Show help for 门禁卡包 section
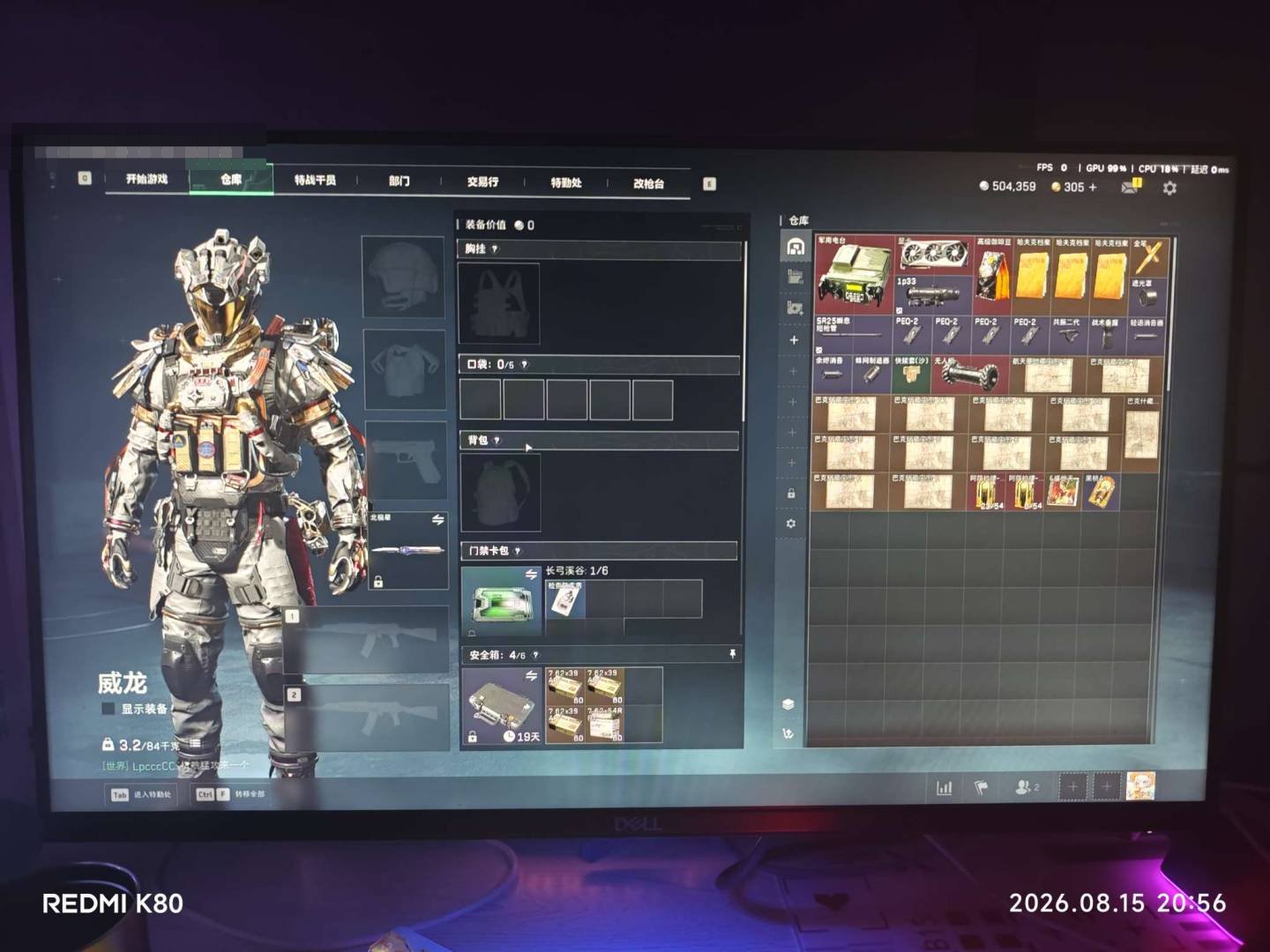Image resolution: width=1270 pixels, height=952 pixels. pyautogui.click(x=518, y=551)
